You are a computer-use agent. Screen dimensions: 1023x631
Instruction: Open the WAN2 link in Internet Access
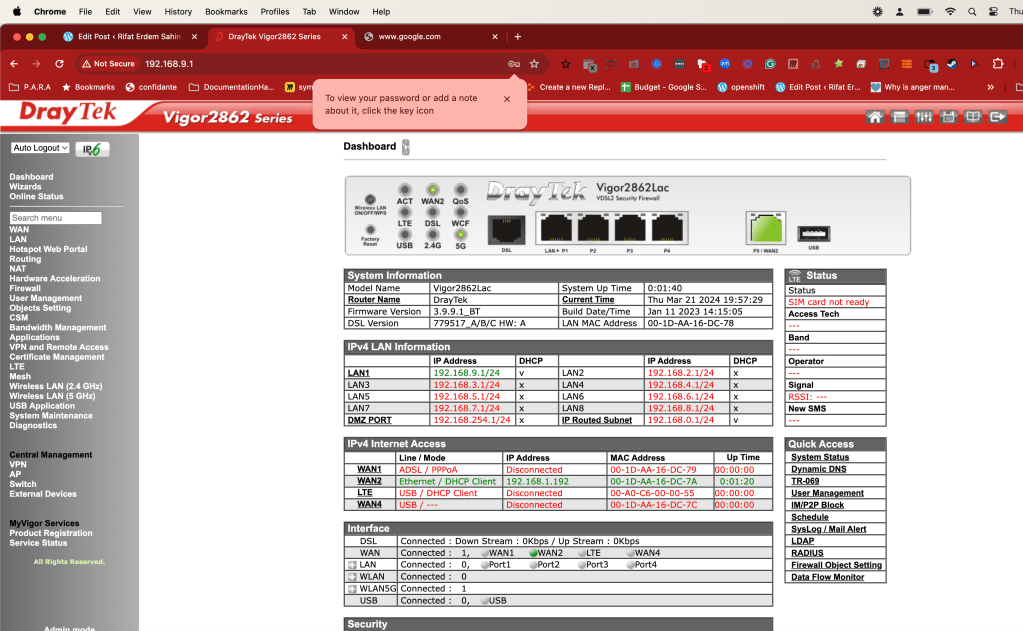(369, 482)
